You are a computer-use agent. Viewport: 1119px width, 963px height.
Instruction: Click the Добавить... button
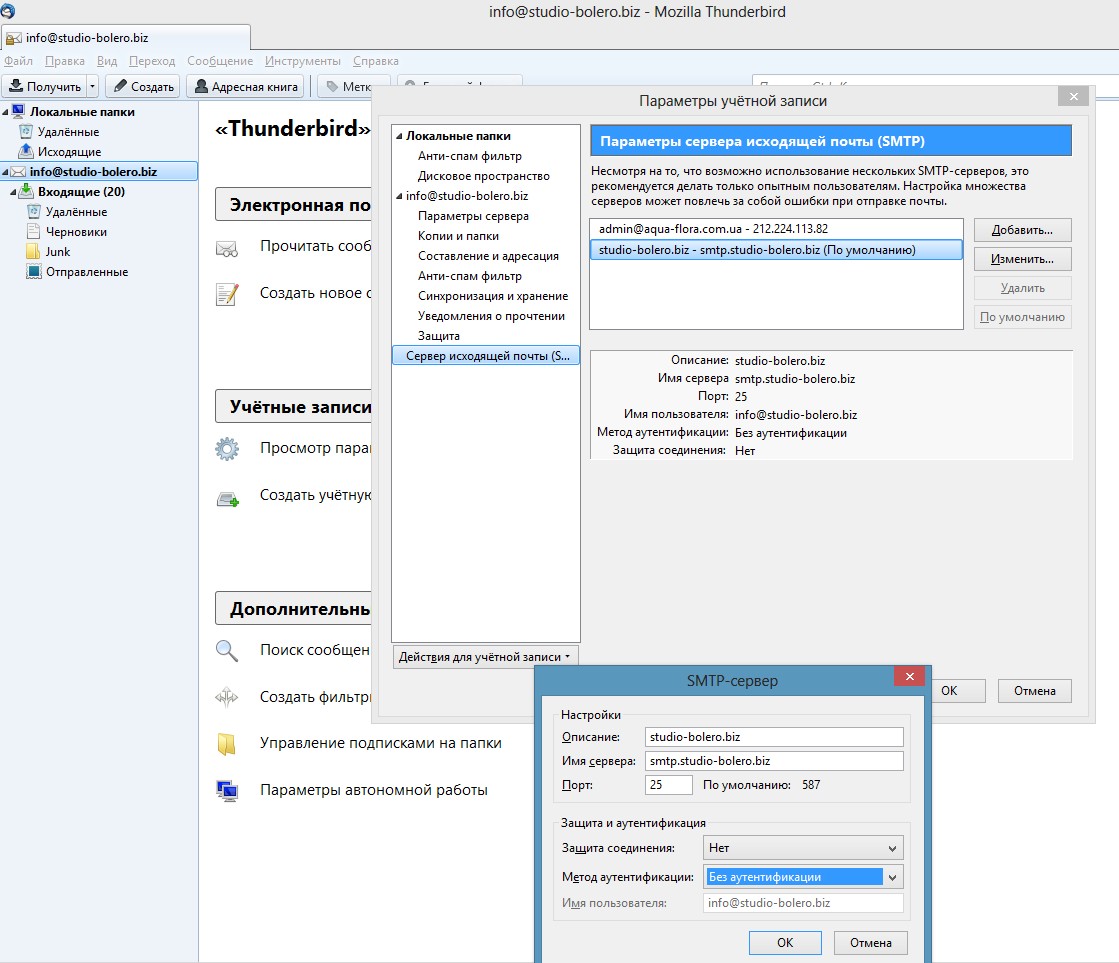coord(1022,230)
